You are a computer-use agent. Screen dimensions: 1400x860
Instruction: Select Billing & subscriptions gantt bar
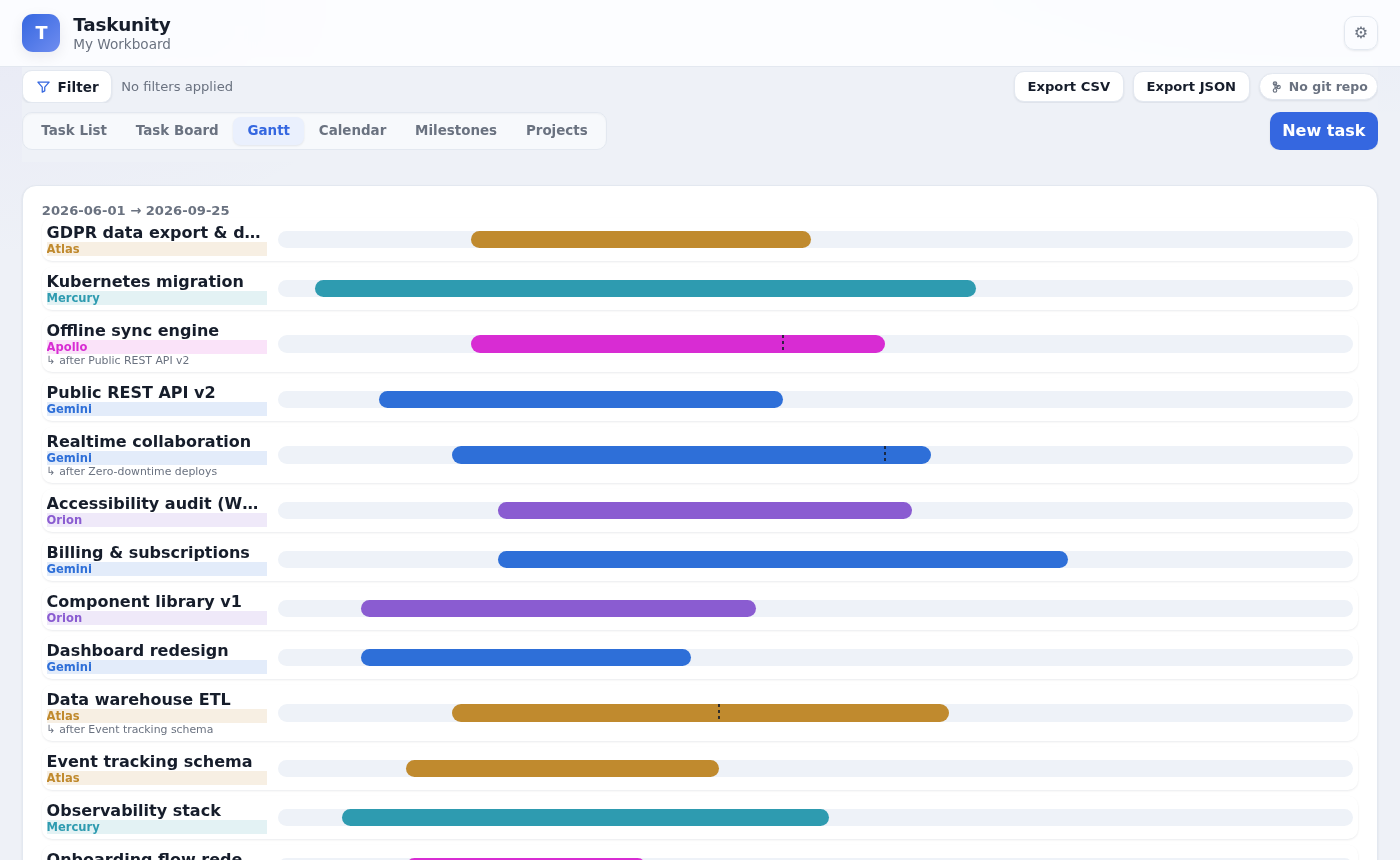pos(783,560)
